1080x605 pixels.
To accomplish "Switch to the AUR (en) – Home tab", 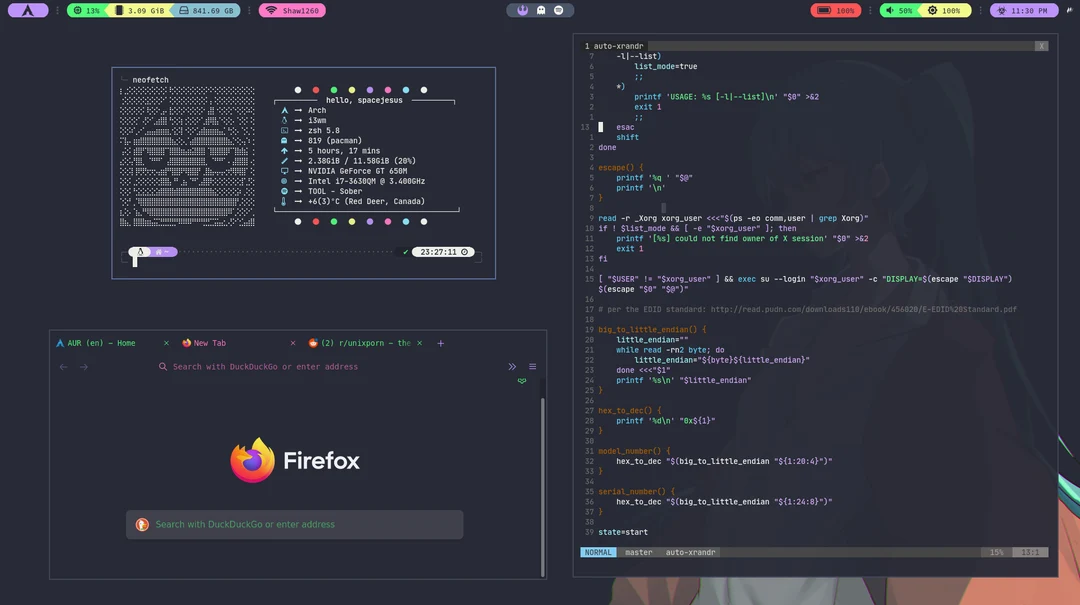I will [100, 343].
